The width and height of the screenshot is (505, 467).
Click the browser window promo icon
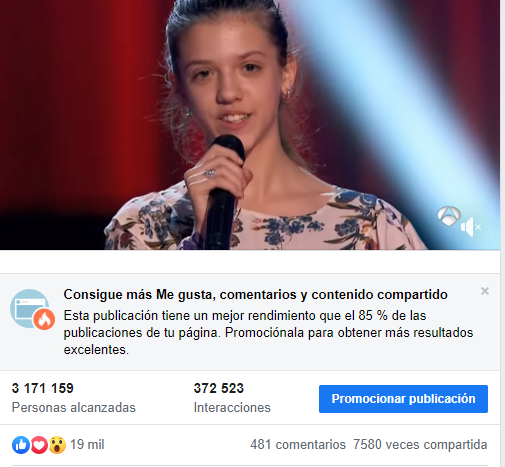(29, 308)
